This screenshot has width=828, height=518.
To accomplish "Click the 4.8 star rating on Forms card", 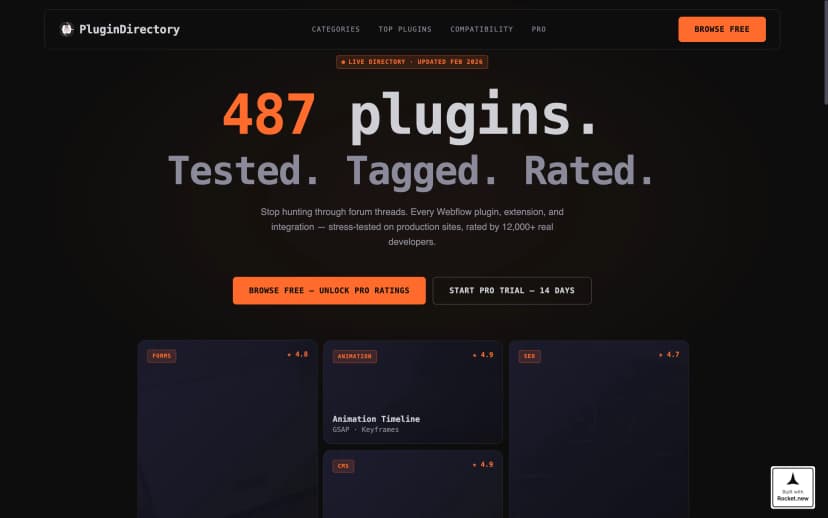I will [x=298, y=354].
